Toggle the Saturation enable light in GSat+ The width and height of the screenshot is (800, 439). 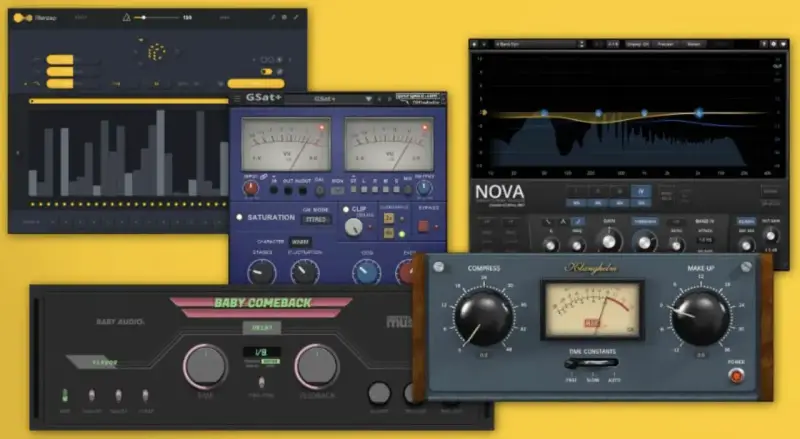point(239,217)
